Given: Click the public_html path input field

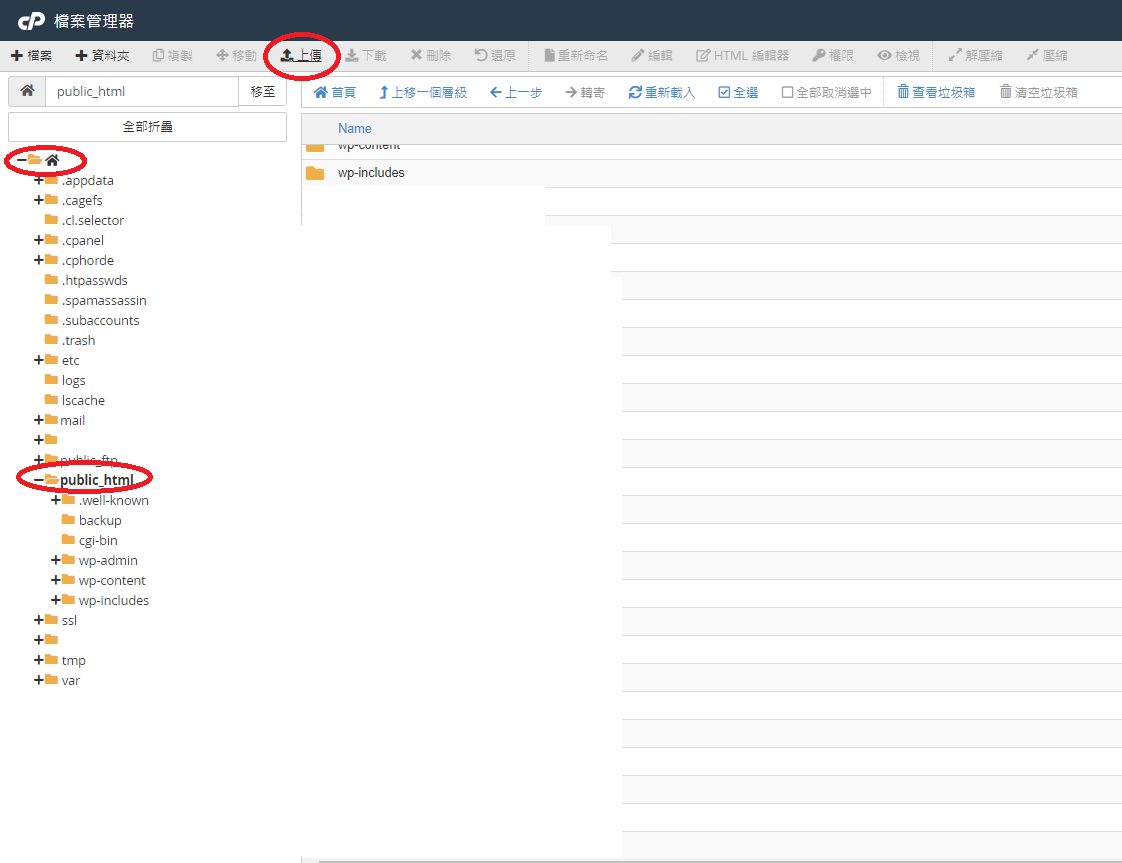Looking at the screenshot, I should [x=141, y=91].
